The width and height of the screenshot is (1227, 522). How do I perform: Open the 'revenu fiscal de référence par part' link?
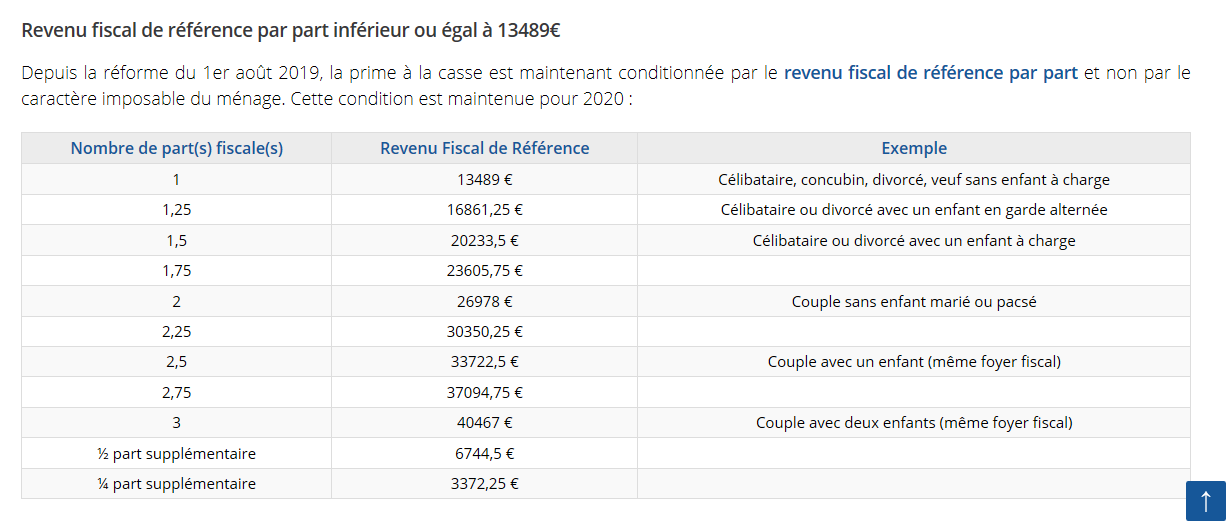[x=930, y=73]
